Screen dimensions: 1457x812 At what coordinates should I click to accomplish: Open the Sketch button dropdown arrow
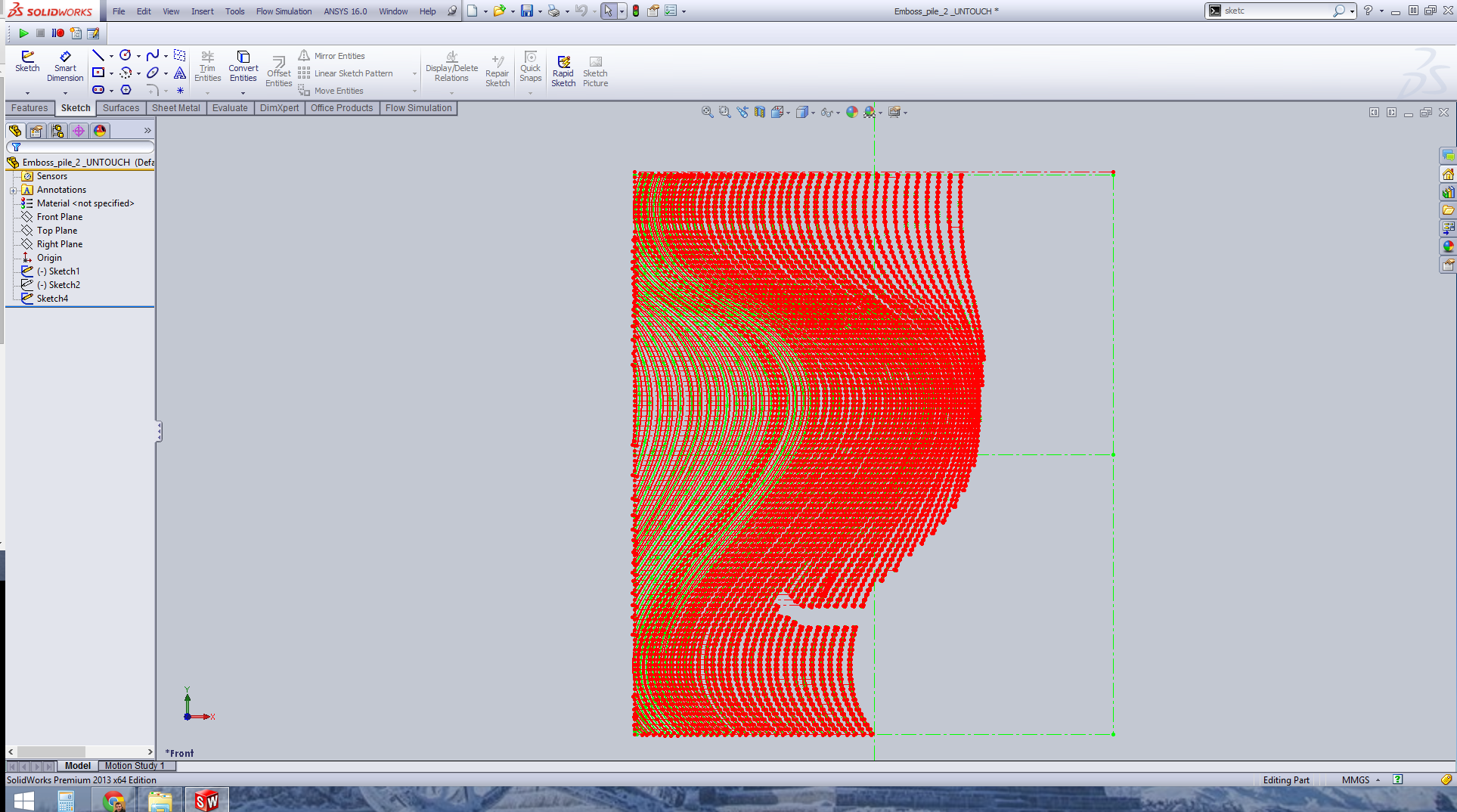pyautogui.click(x=27, y=93)
